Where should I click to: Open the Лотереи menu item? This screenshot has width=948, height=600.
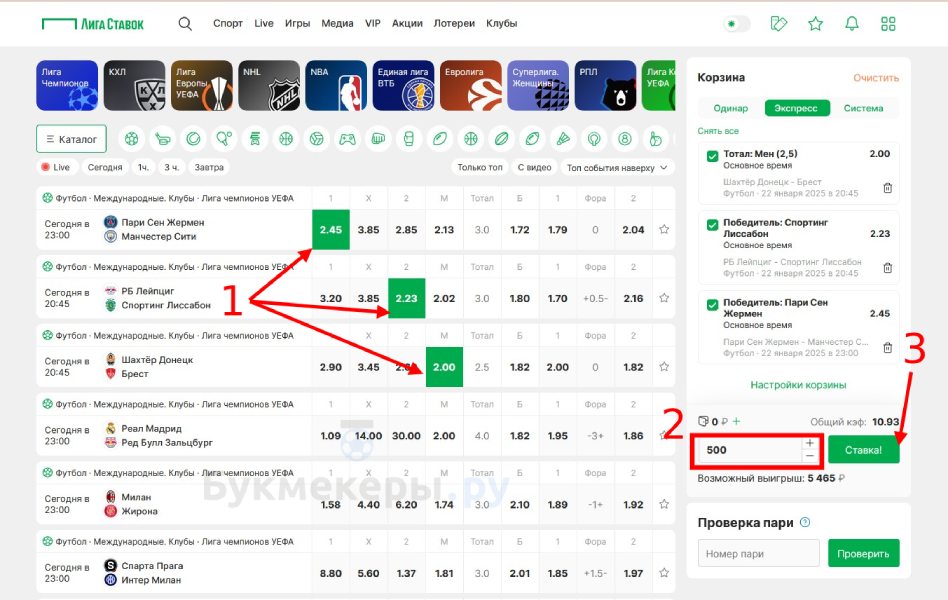click(454, 24)
